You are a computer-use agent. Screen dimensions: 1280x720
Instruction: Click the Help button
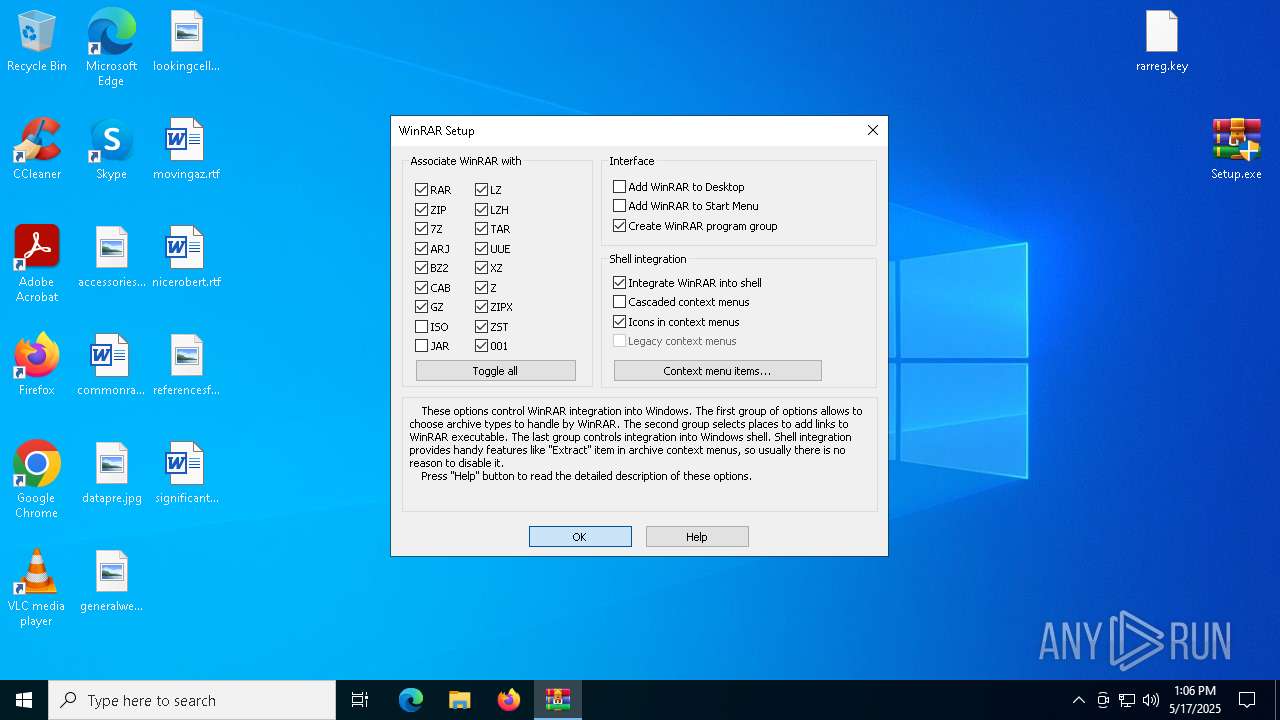point(697,537)
